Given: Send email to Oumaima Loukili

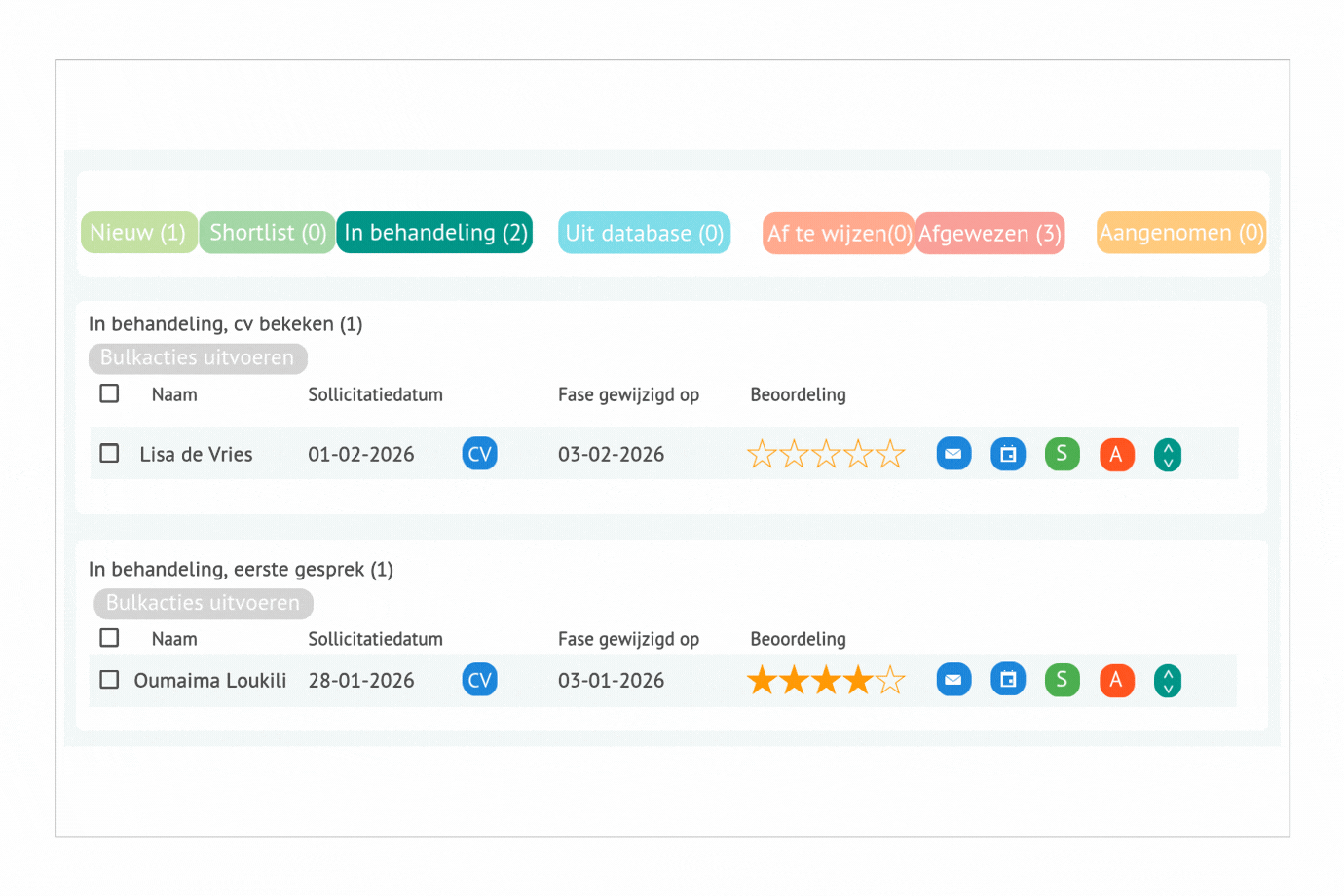Looking at the screenshot, I should [x=953, y=680].
